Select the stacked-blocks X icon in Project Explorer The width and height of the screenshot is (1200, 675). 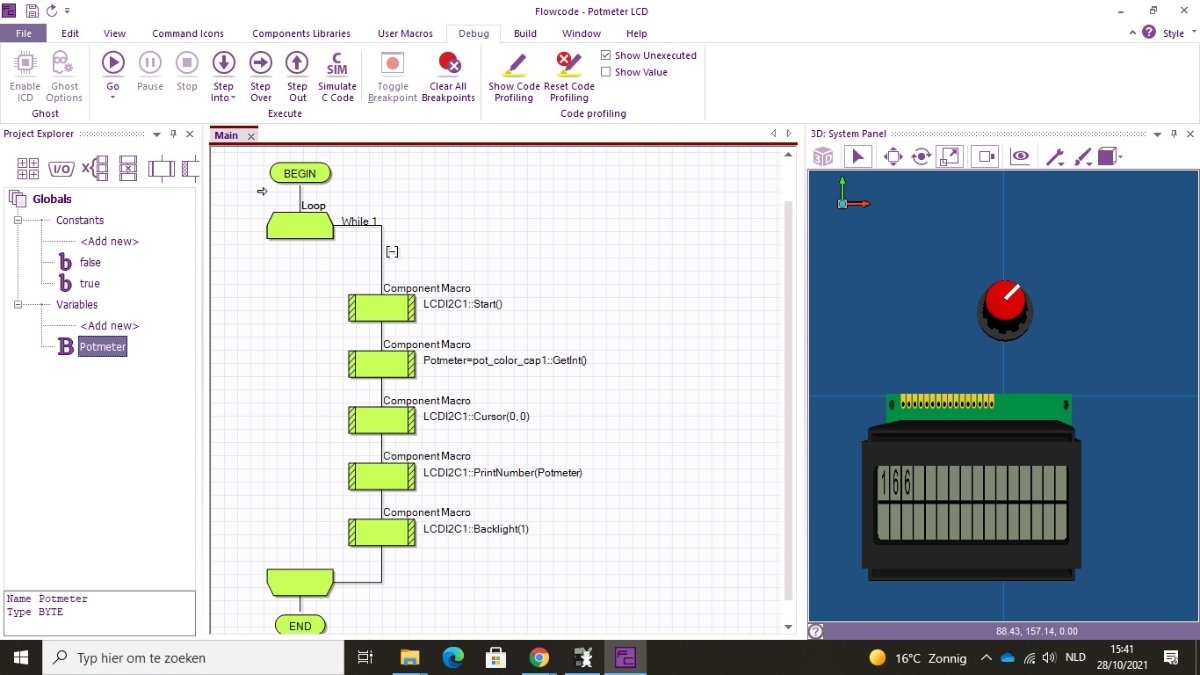pyautogui.click(x=128, y=168)
